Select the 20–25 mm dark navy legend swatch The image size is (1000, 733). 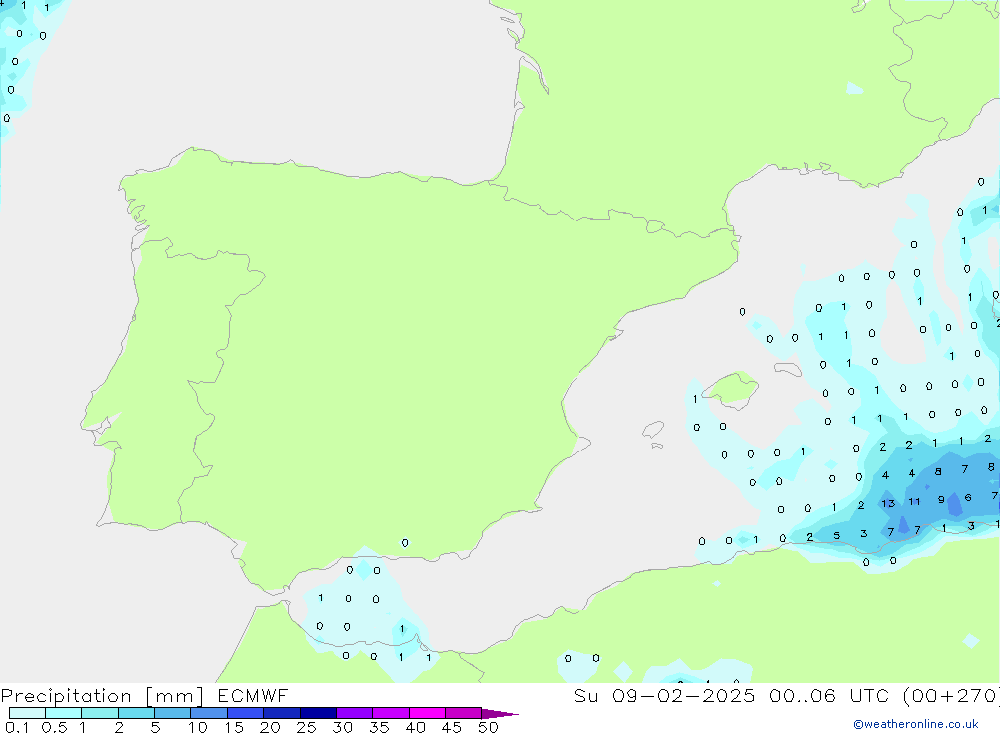(x=282, y=713)
